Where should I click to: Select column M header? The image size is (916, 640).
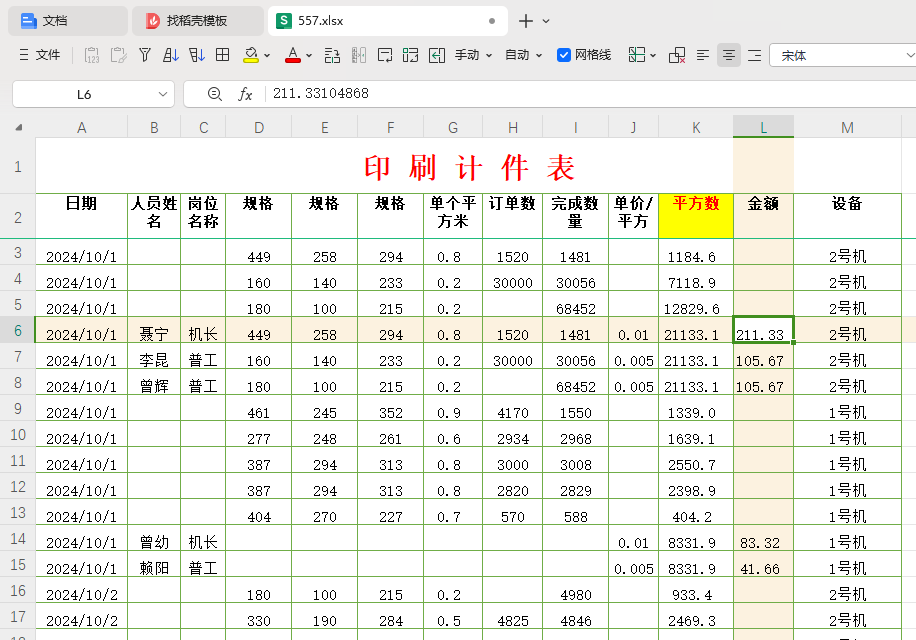[x=847, y=127]
